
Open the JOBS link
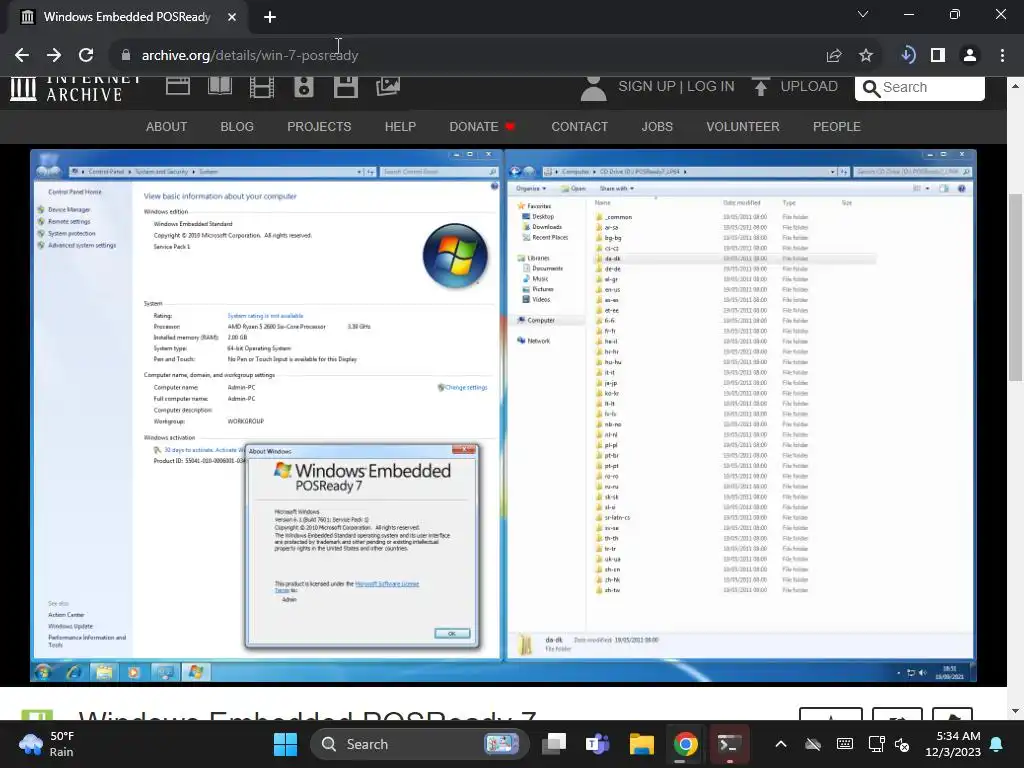click(x=657, y=127)
